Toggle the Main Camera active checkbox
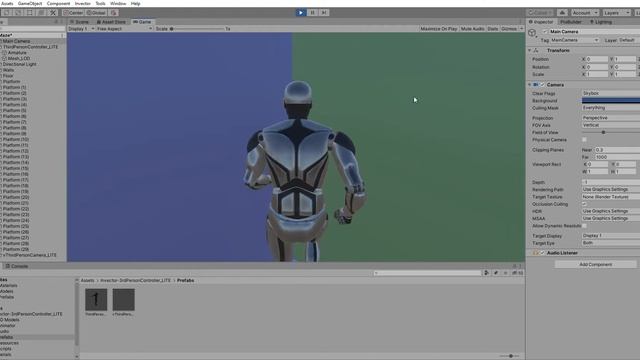This screenshot has width=640, height=360. click(545, 31)
